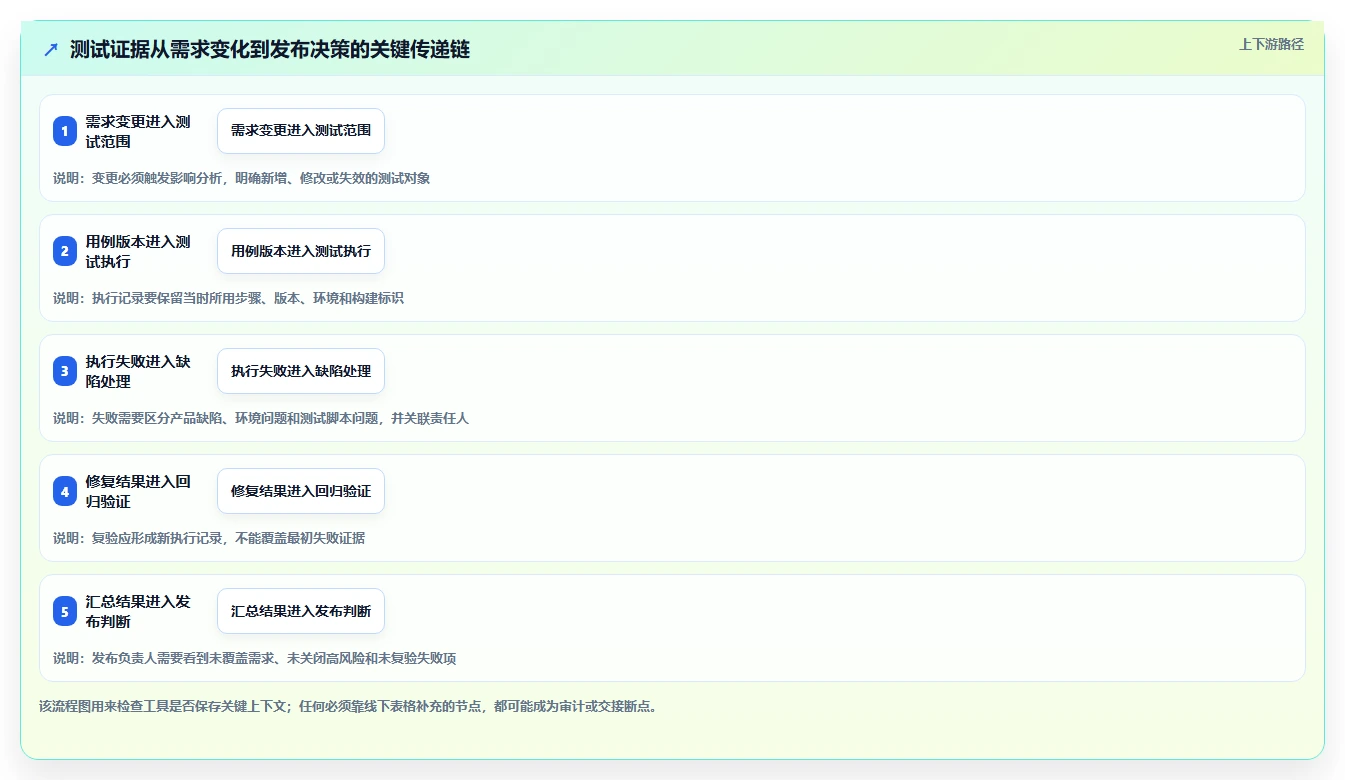
Task: Click the step 1 number badge
Action: 65,131
